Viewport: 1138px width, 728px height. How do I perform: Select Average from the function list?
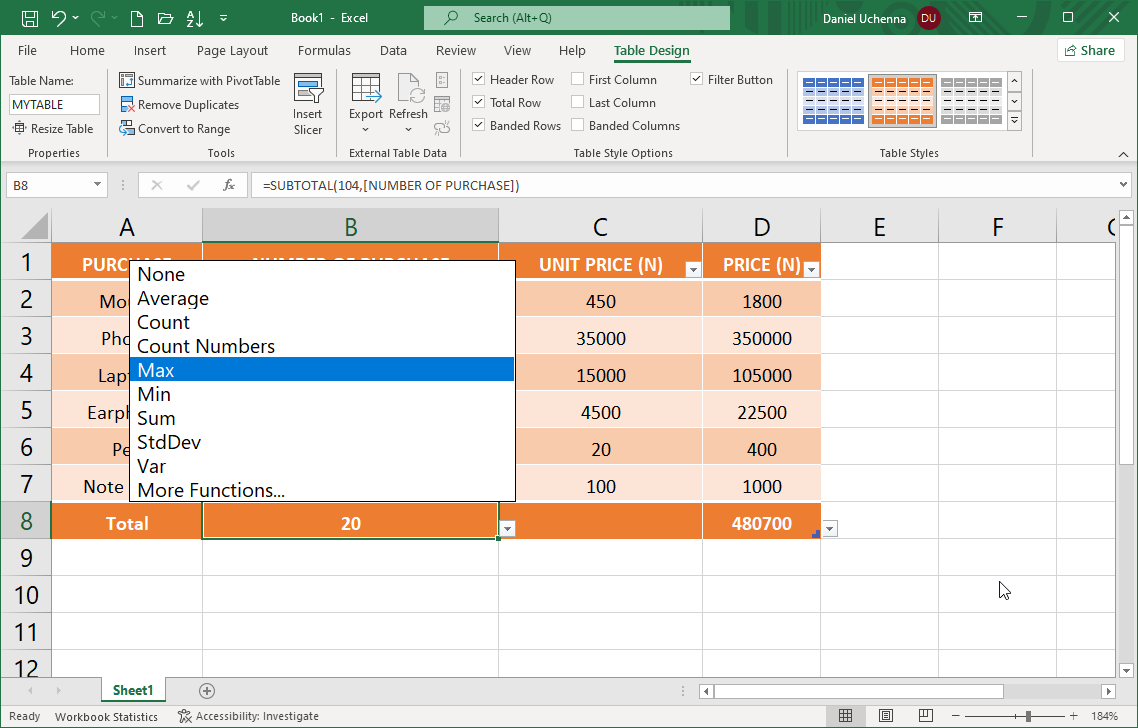click(173, 298)
